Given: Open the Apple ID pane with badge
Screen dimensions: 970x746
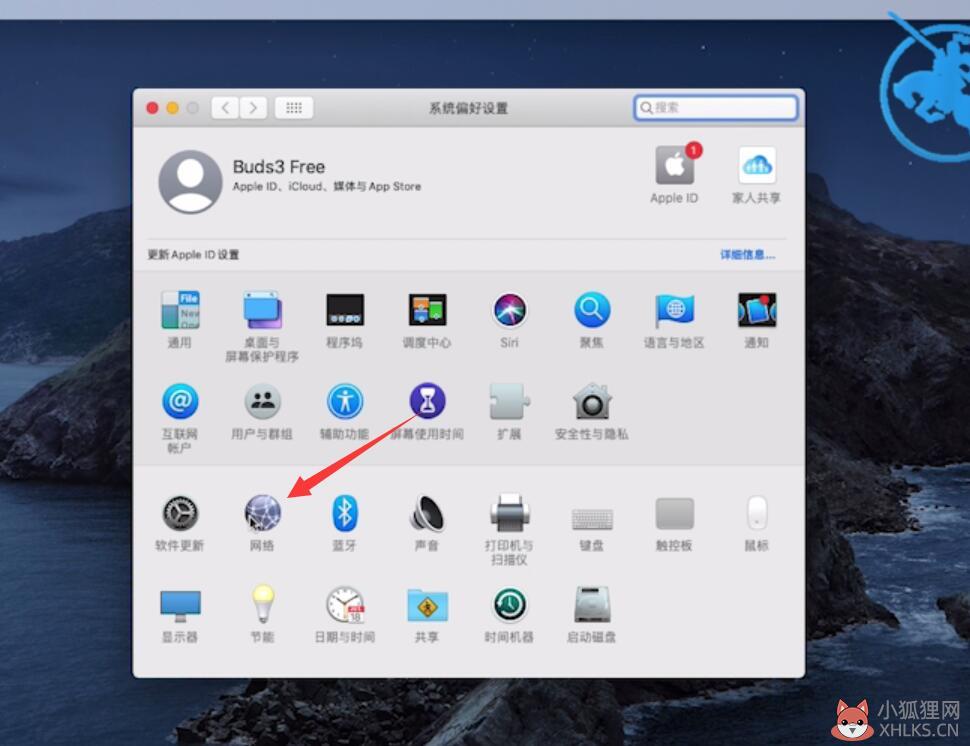Looking at the screenshot, I should click(x=674, y=166).
